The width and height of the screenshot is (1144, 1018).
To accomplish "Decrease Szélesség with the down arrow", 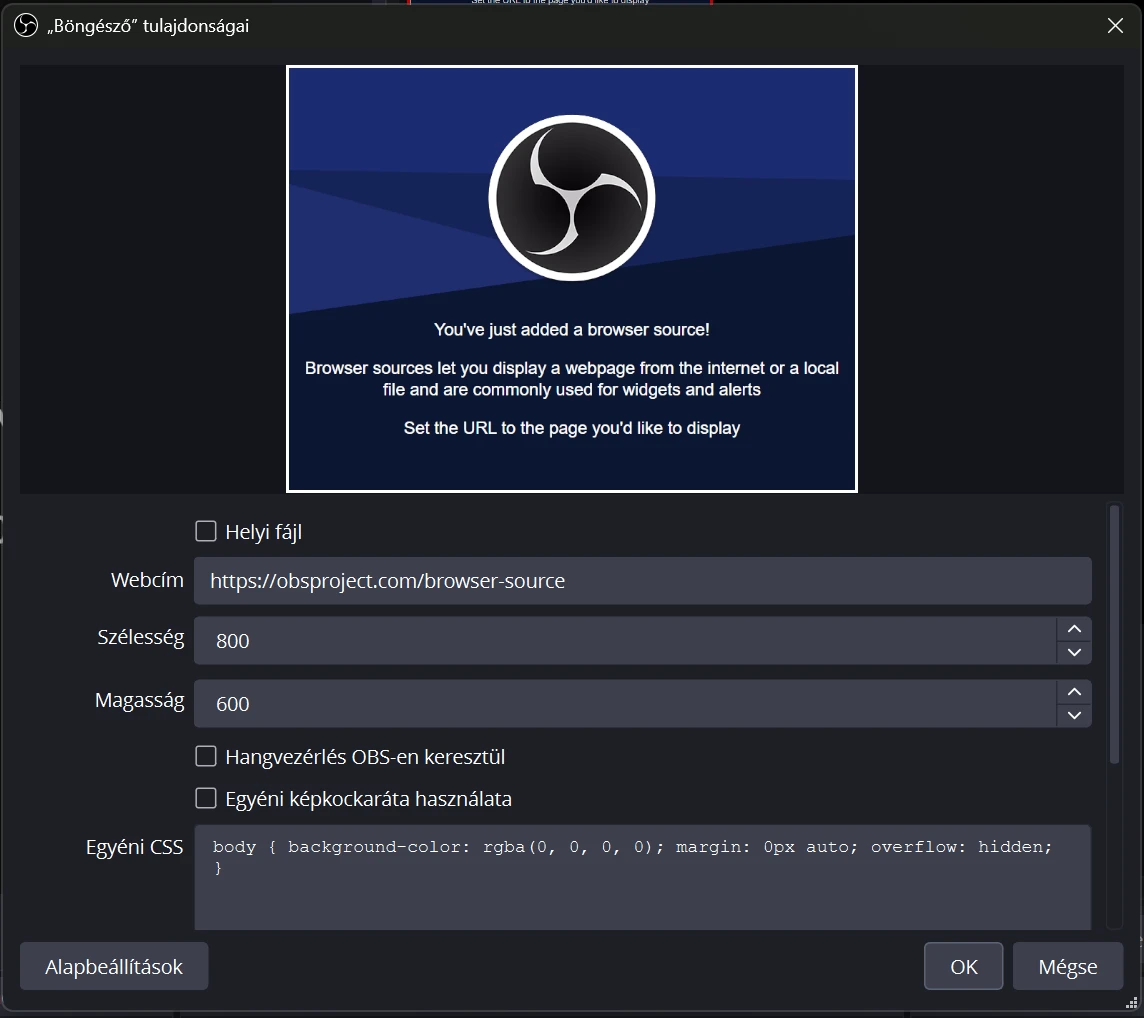I will click(1074, 652).
